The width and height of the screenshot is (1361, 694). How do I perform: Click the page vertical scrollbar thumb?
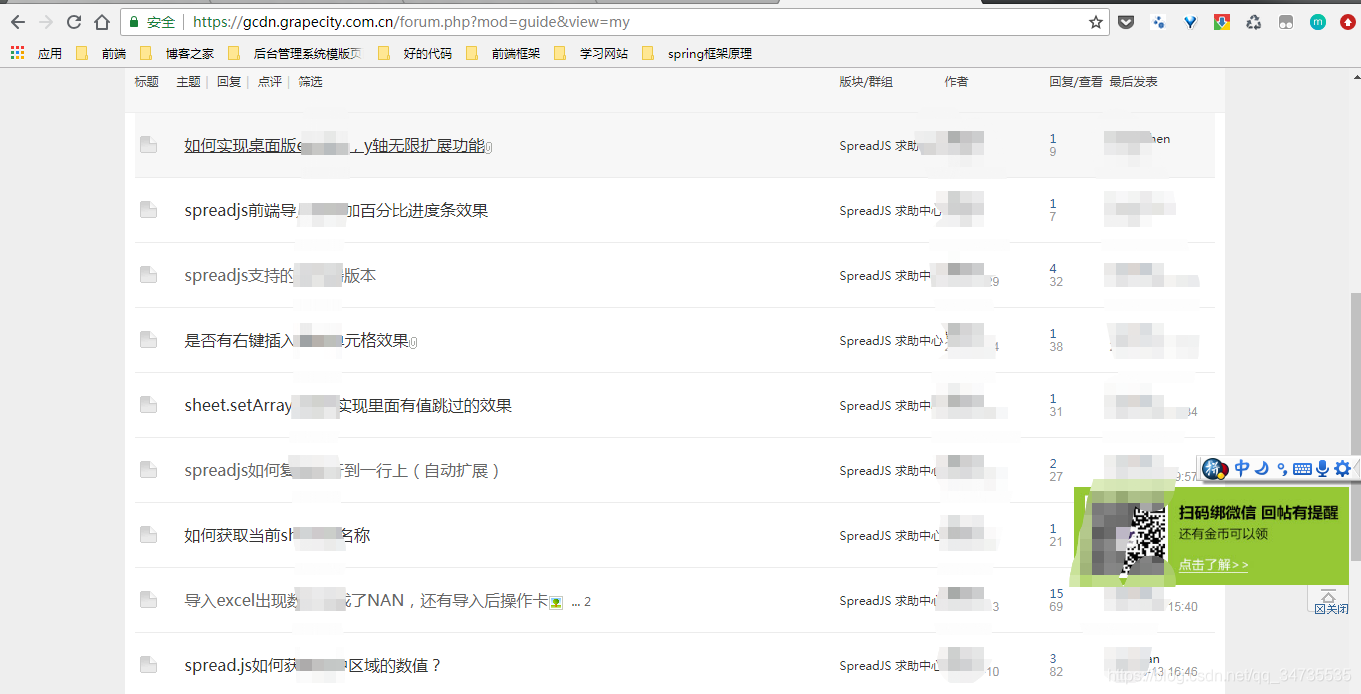1355,428
